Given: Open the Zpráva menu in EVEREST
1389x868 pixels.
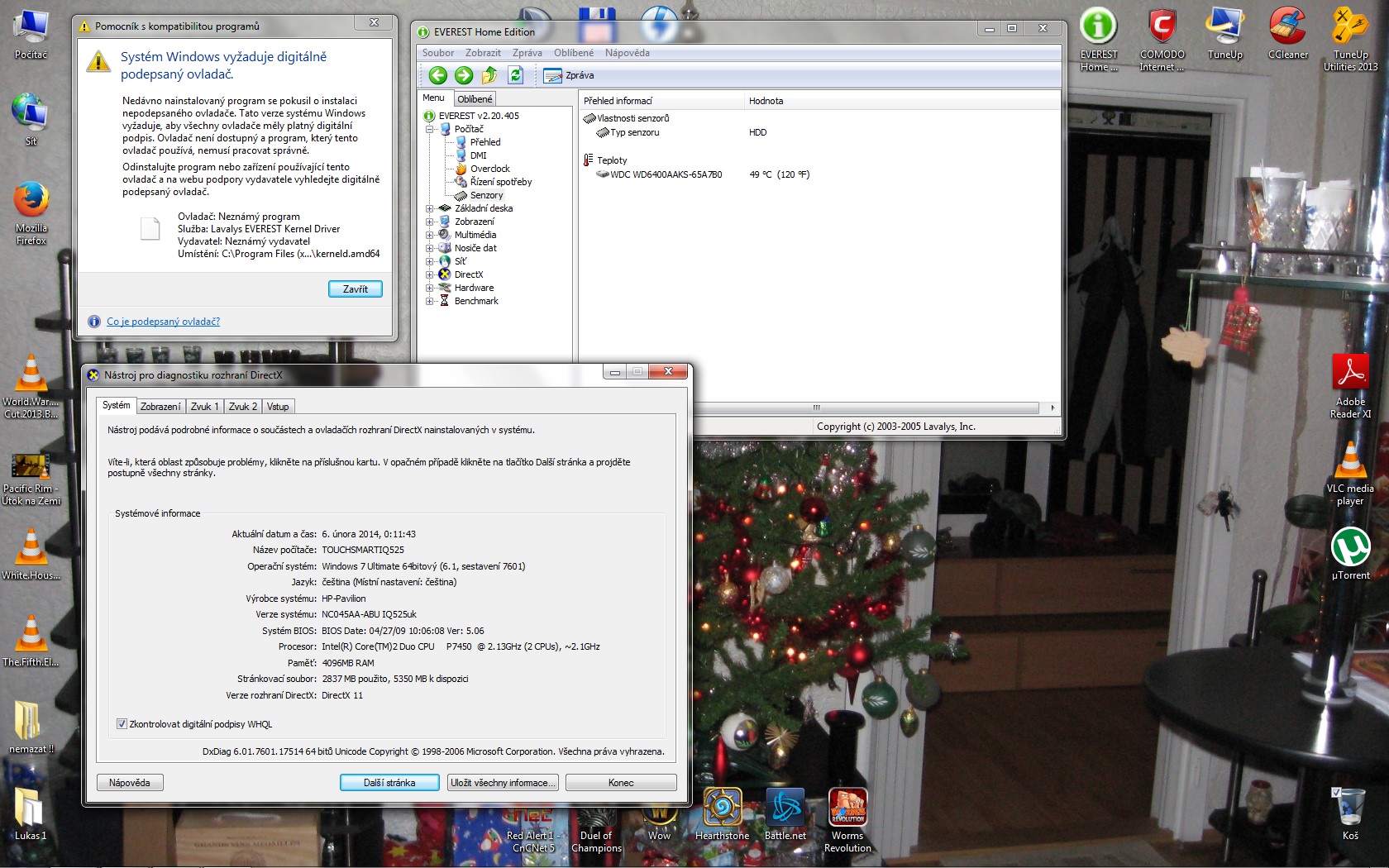Looking at the screenshot, I should click(x=527, y=53).
